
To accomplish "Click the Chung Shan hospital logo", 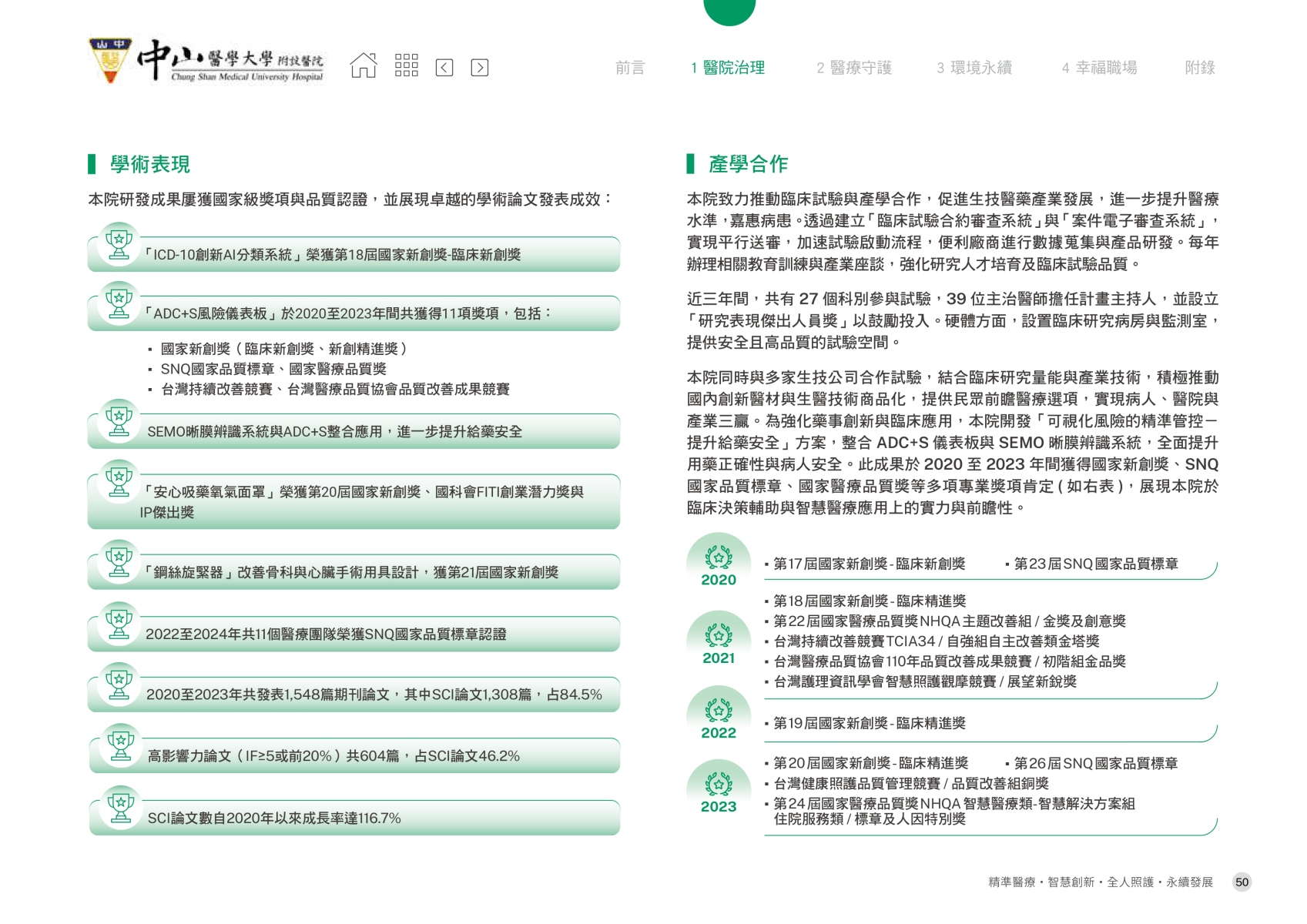I will [207, 61].
